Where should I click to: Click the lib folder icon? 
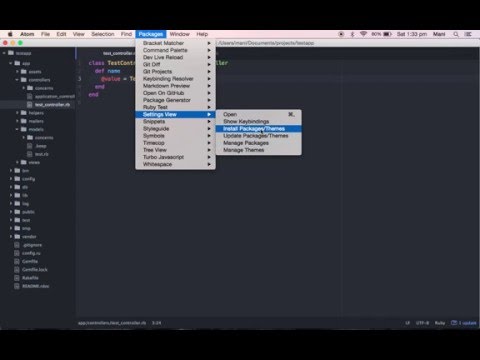17,195
